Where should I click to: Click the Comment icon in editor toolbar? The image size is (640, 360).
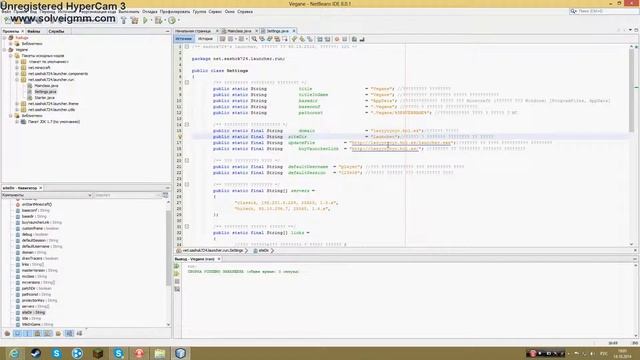(354, 39)
